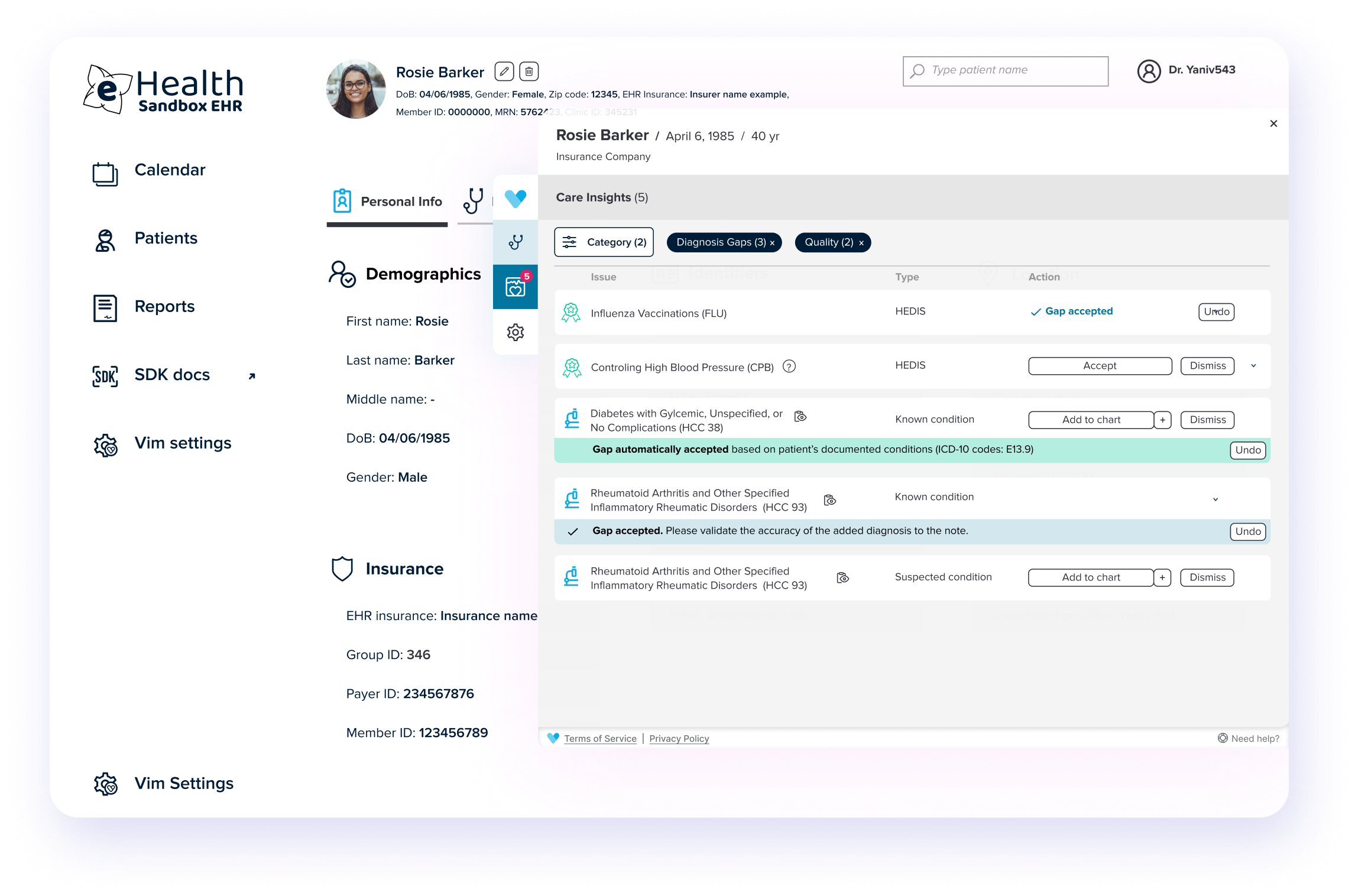Image resolution: width=1355 pixels, height=896 pixels.
Task: Click the delete patient trash icon
Action: pyautogui.click(x=529, y=72)
